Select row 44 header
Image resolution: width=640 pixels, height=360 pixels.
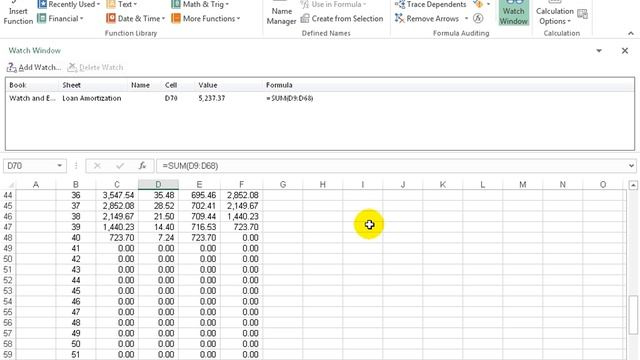pyautogui.click(x=8, y=195)
